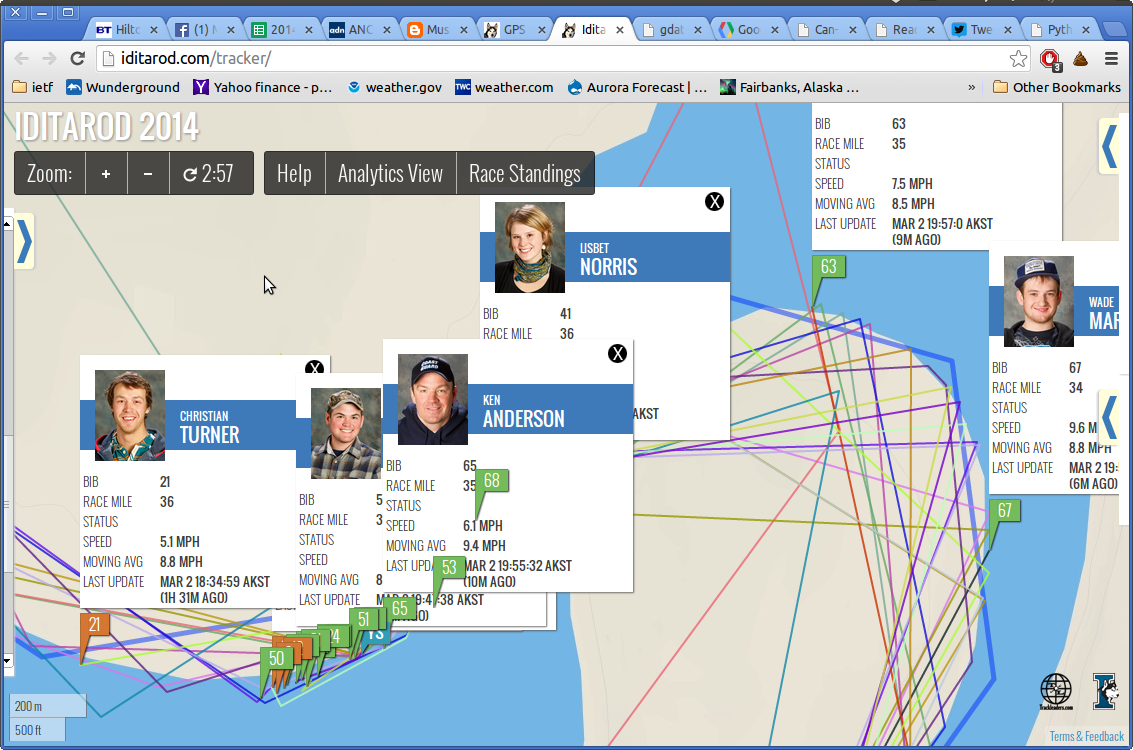The width and height of the screenshot is (1133, 750).
Task: Click Wade's photo thumbnail
Action: pos(1038,301)
